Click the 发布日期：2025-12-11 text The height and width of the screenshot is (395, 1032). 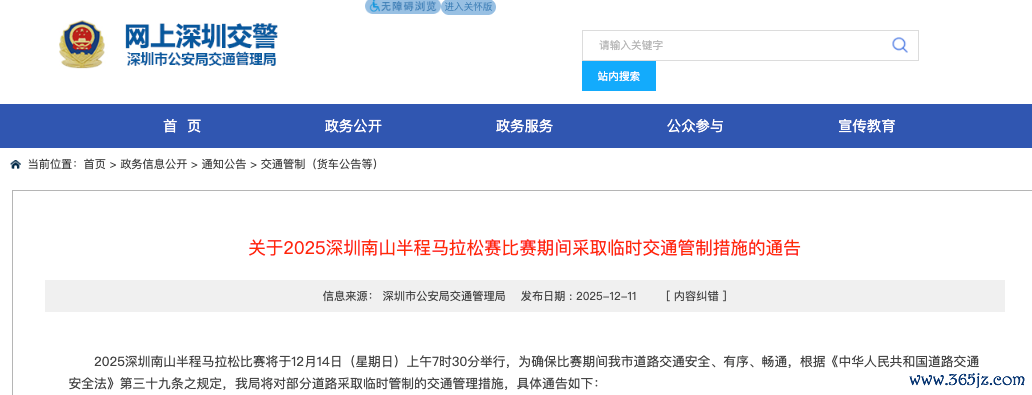tap(579, 296)
